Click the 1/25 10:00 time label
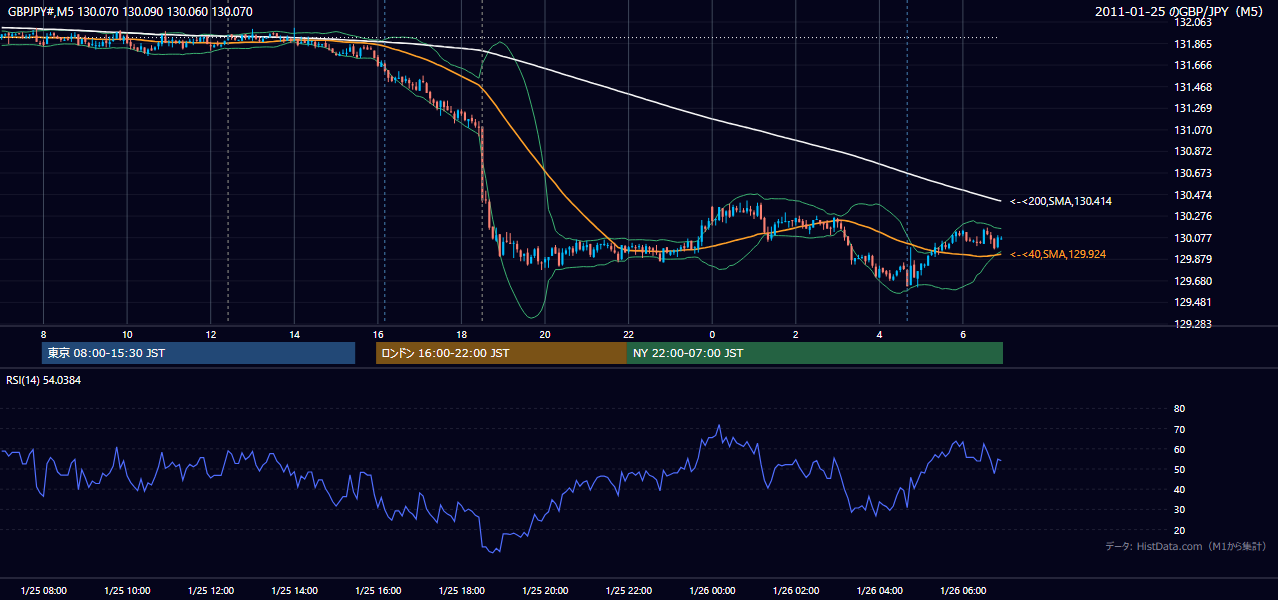Image resolution: width=1278 pixels, height=600 pixels. point(127,591)
